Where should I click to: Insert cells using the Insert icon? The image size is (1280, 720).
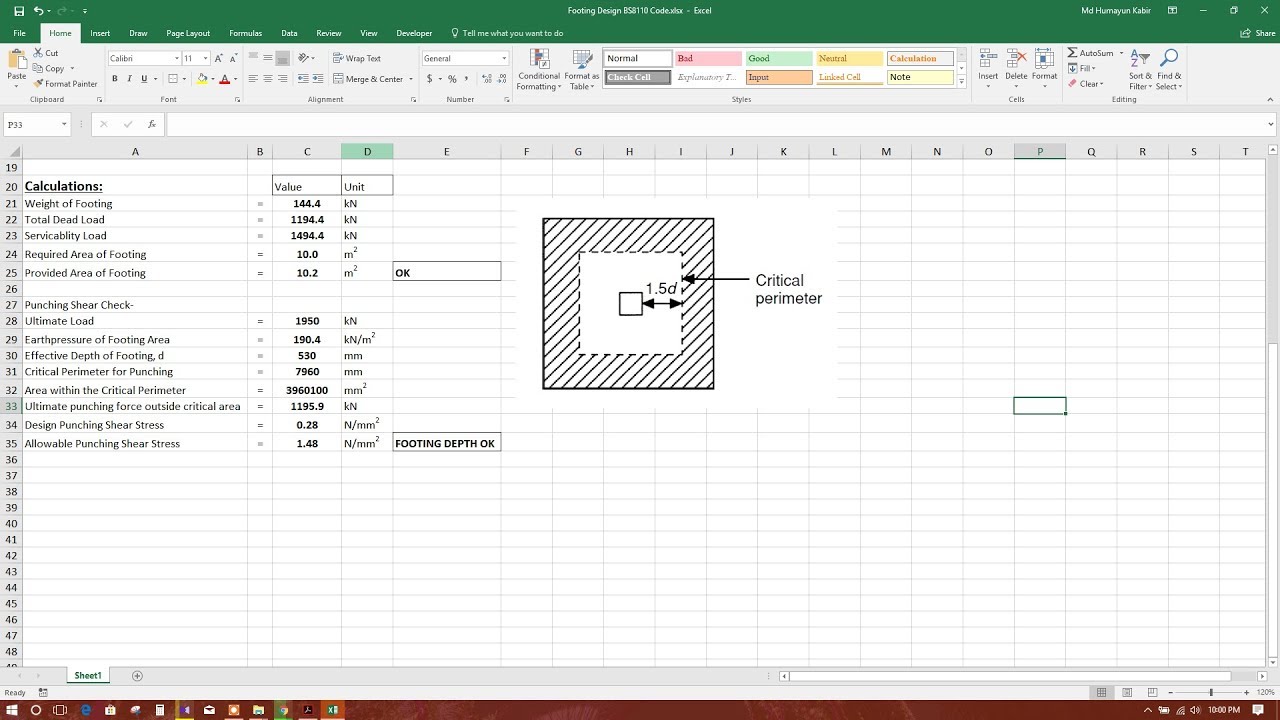click(987, 65)
